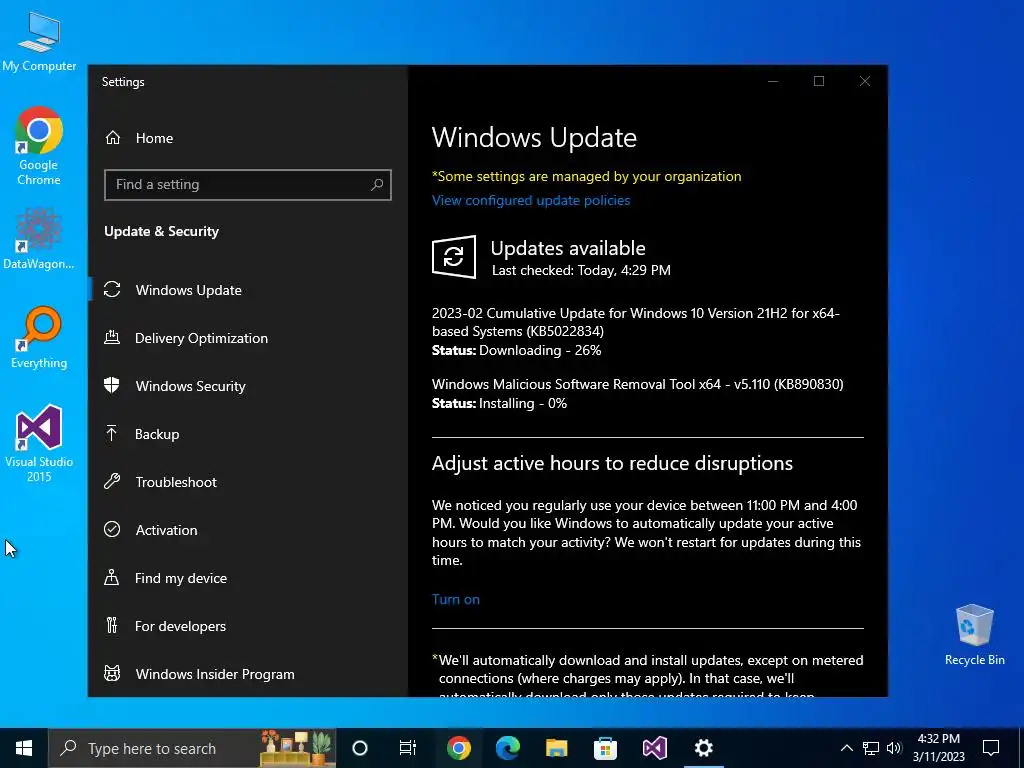This screenshot has height=768, width=1024.
Task: Click the large Updates available refresh icon
Action: pyautogui.click(x=454, y=257)
